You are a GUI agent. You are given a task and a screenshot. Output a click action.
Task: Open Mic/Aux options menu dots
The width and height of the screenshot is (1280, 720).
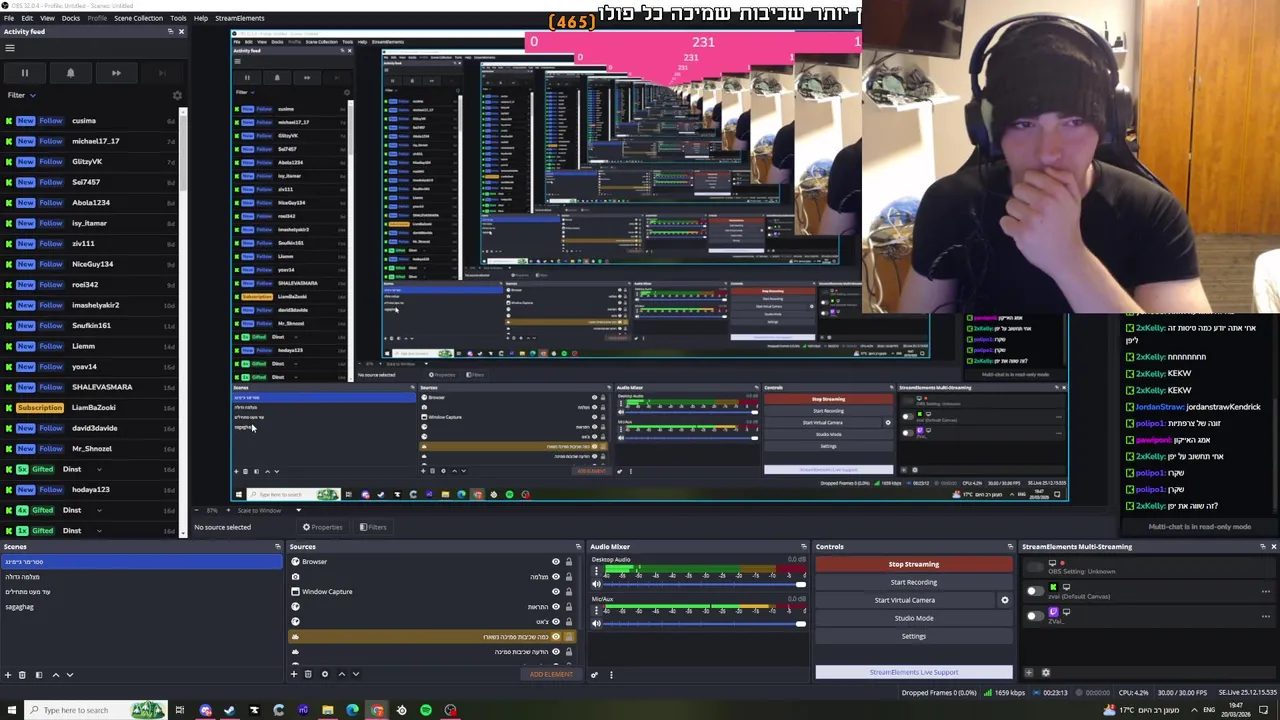(x=596, y=612)
